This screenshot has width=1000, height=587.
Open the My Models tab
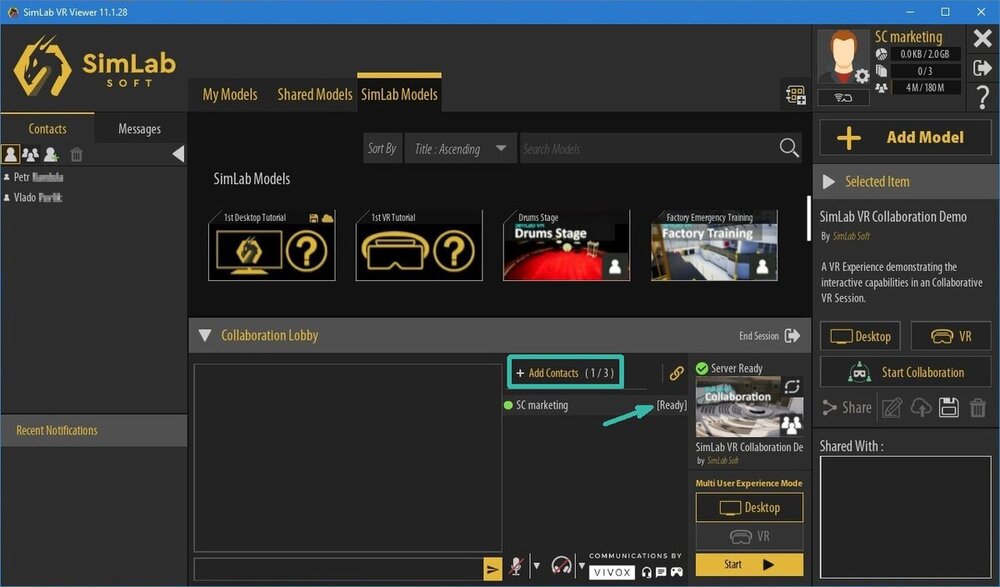coord(229,94)
